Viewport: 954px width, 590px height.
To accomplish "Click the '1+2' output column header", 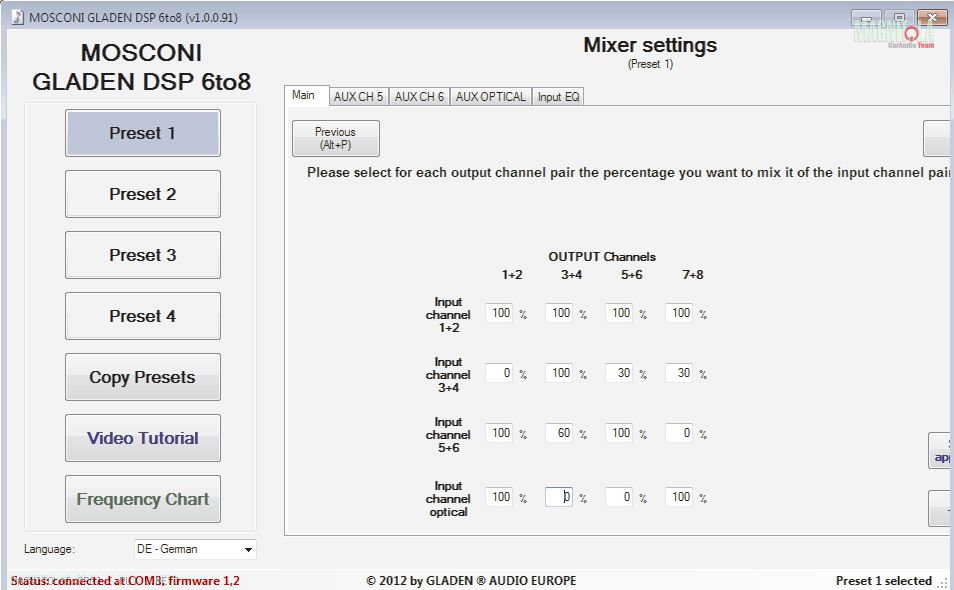I will [x=512, y=275].
